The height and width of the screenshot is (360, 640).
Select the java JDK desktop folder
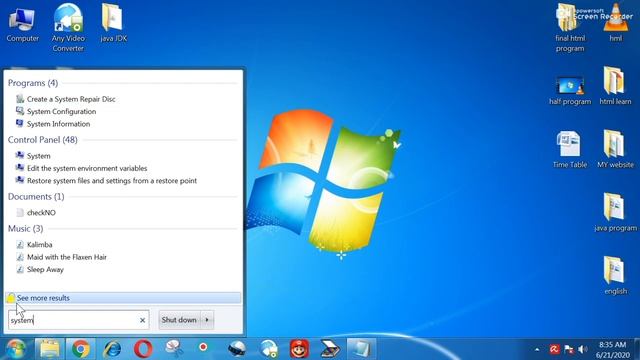click(113, 23)
